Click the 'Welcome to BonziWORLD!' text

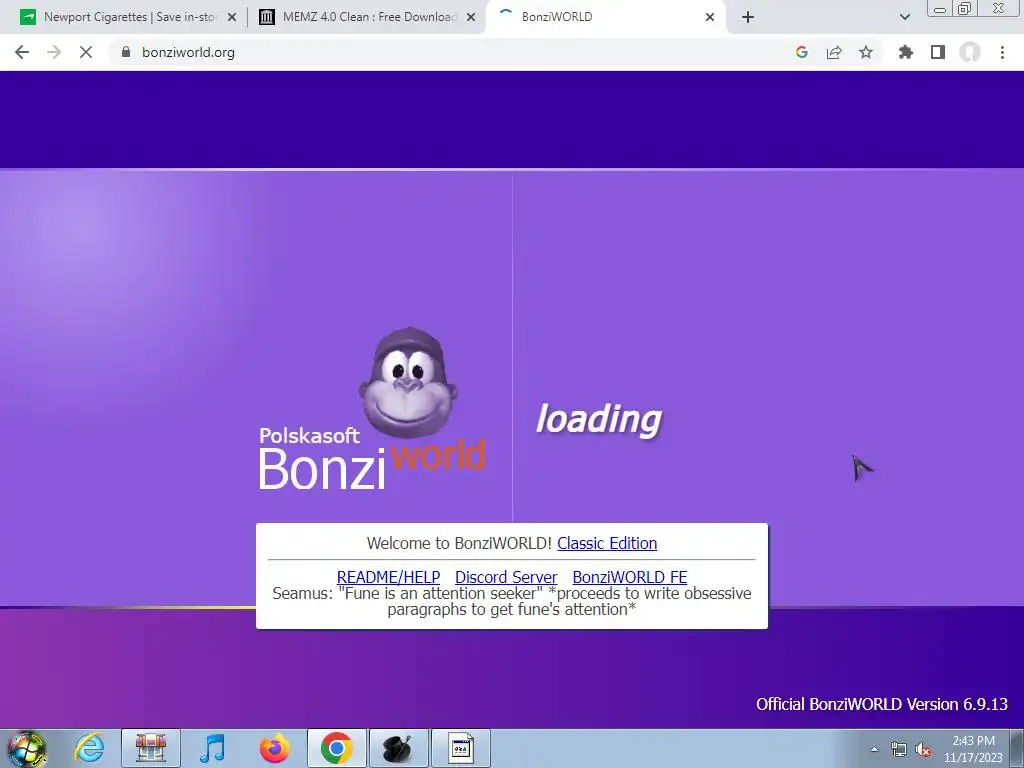(x=459, y=543)
